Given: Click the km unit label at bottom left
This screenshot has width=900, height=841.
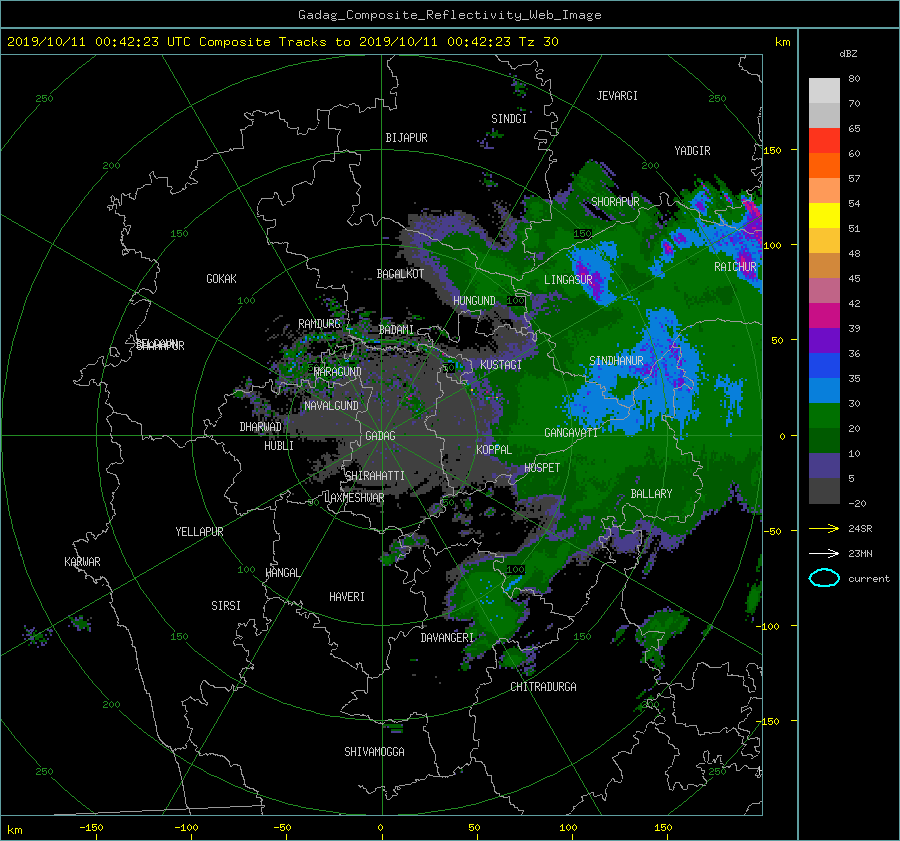Looking at the screenshot, I should [14, 830].
